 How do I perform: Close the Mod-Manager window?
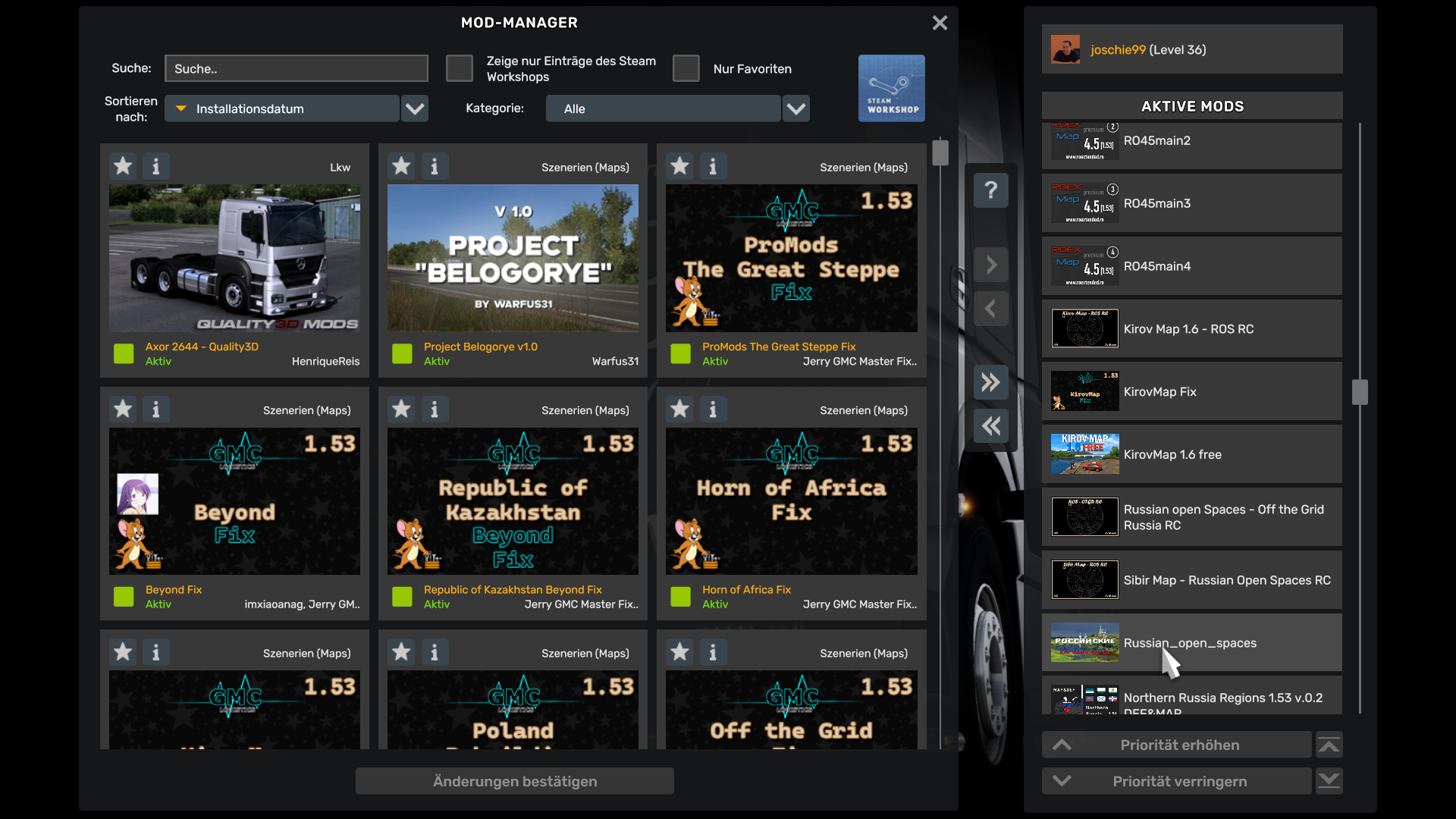pos(940,23)
